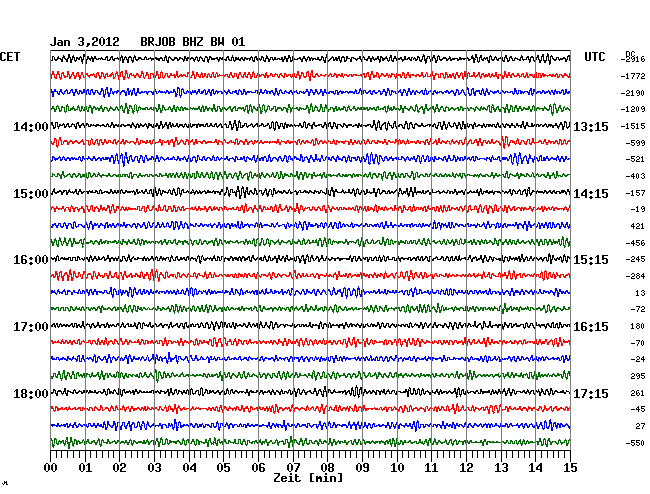Click minute tick label "00"
Screen dimensions: 650x494
pyautogui.click(x=51, y=467)
